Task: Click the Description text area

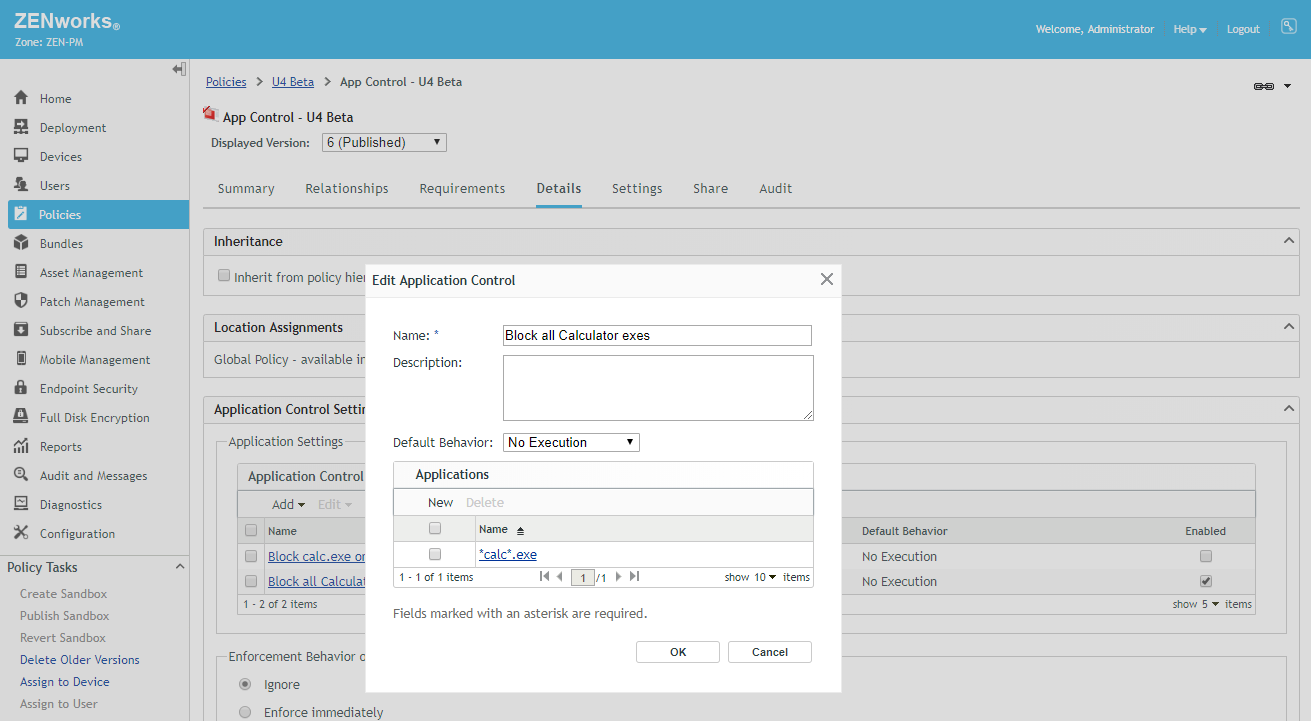Action: pyautogui.click(x=658, y=388)
